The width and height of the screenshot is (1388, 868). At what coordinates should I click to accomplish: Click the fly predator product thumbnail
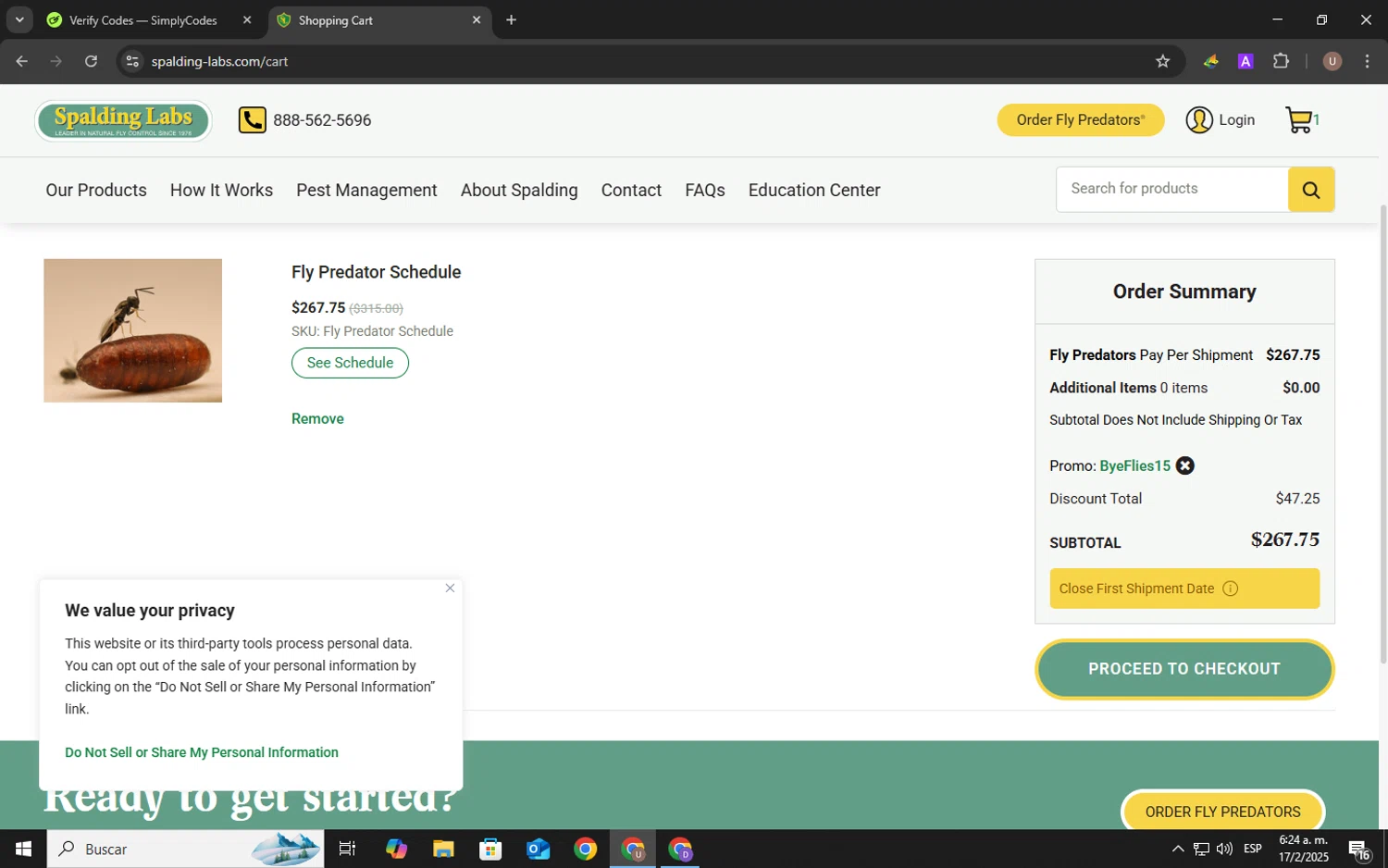tap(132, 330)
